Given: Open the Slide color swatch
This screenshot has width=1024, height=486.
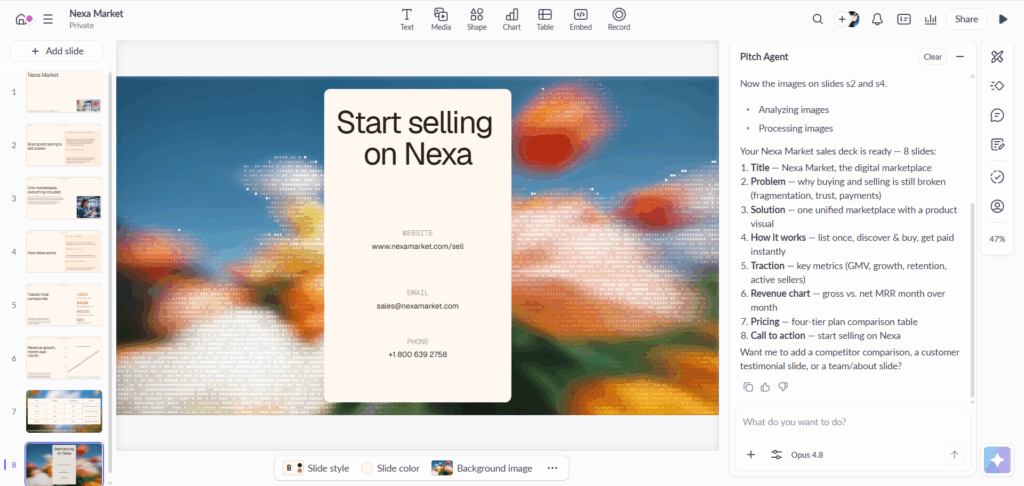Looking at the screenshot, I should (391, 468).
